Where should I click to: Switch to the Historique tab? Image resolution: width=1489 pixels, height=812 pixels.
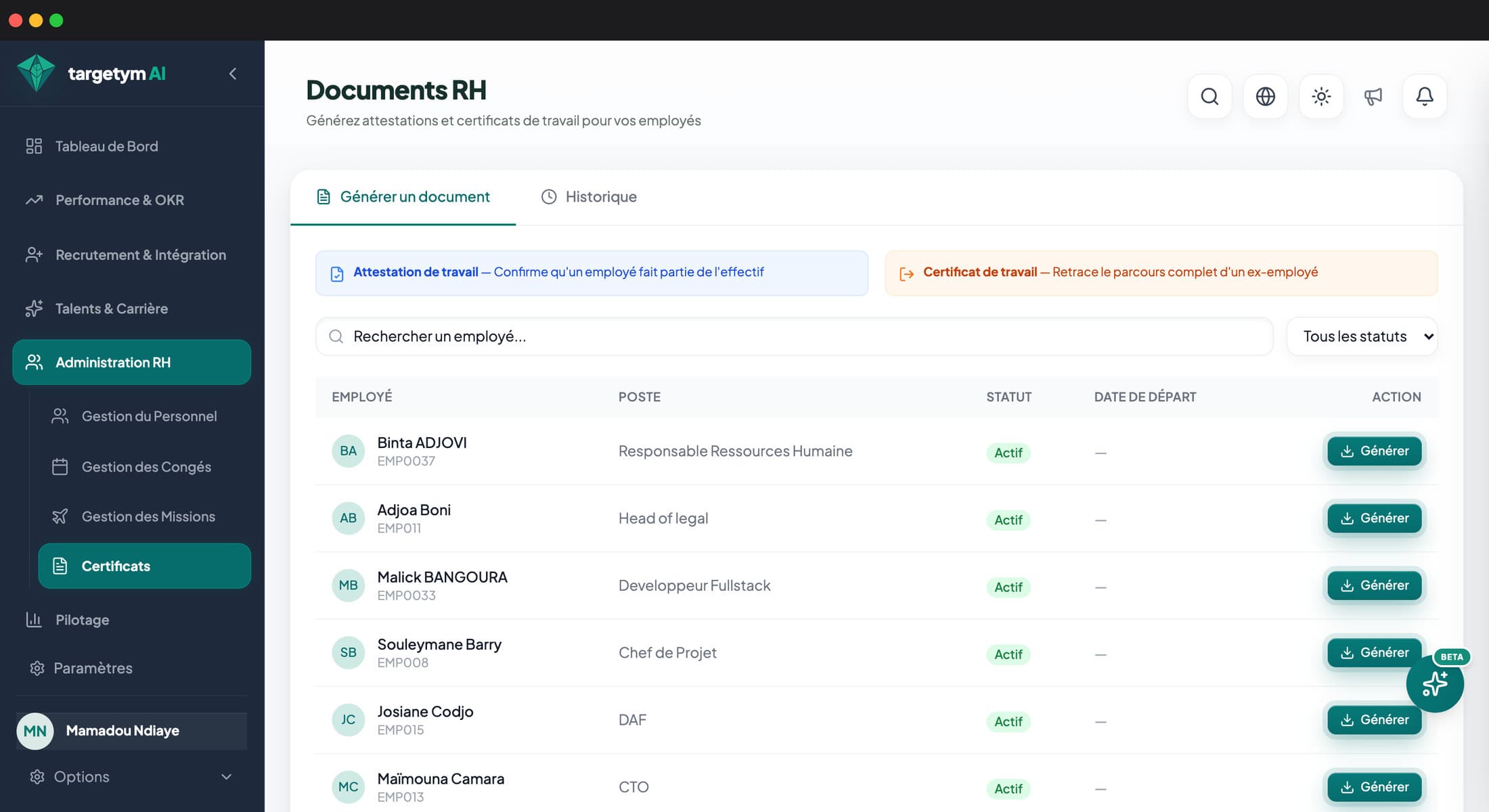pos(589,197)
